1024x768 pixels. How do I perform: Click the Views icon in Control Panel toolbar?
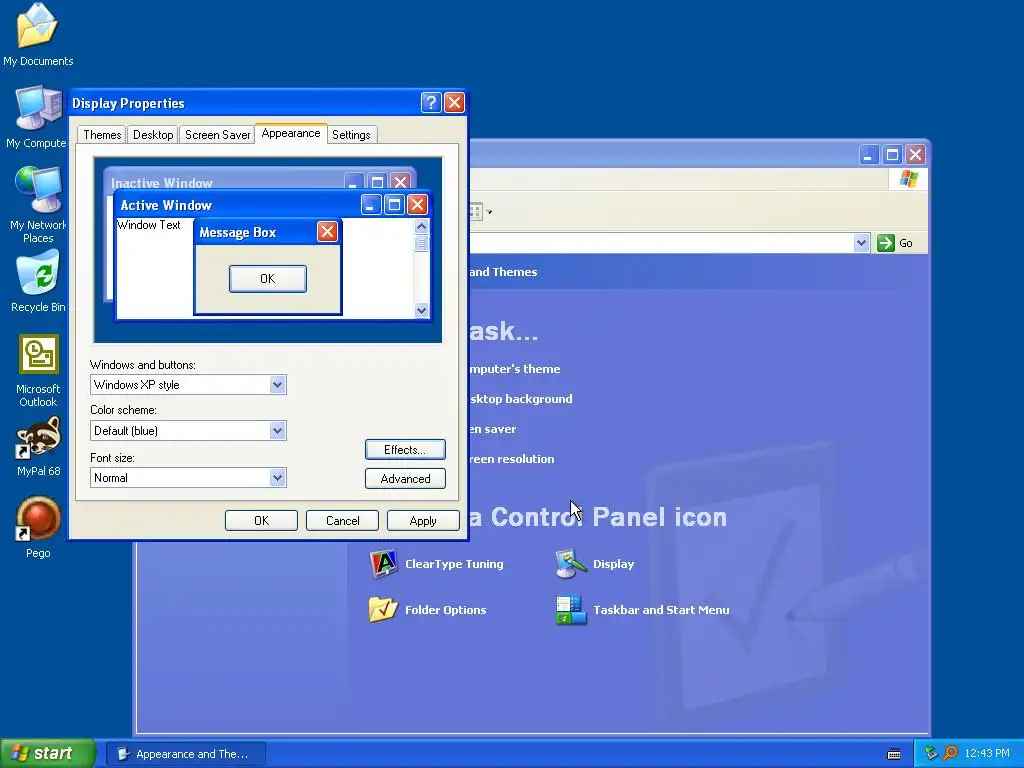tap(475, 212)
